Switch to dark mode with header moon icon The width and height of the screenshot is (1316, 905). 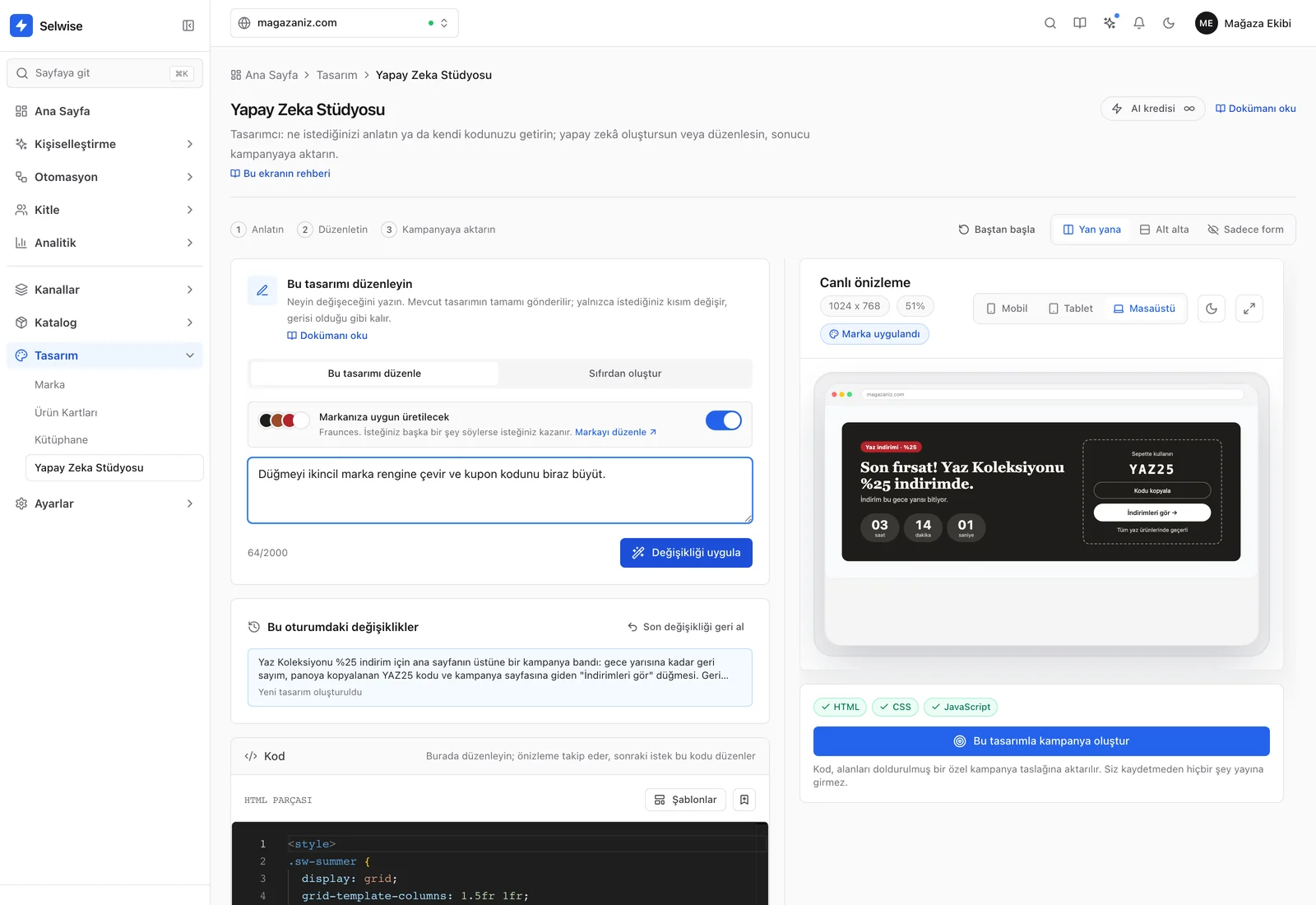pos(1169,23)
